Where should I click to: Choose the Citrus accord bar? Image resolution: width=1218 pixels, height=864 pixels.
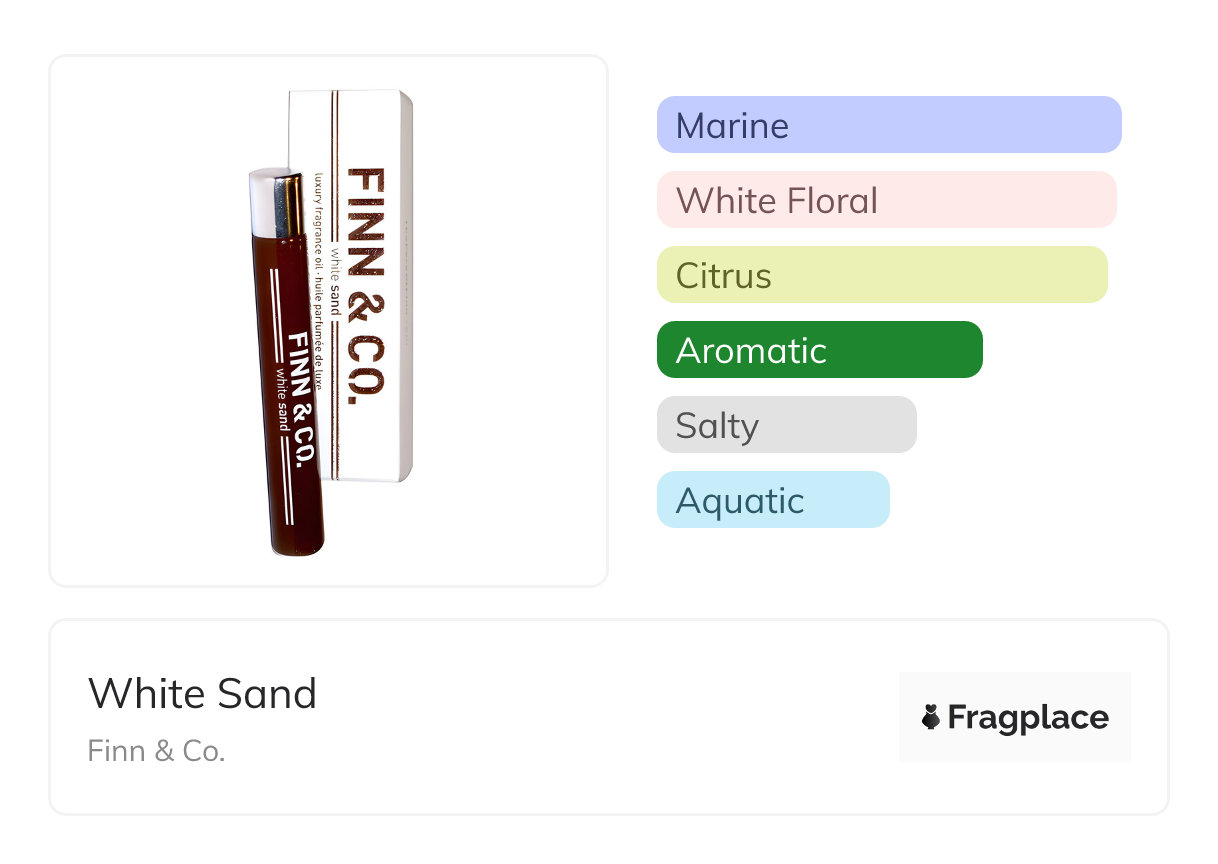point(882,275)
